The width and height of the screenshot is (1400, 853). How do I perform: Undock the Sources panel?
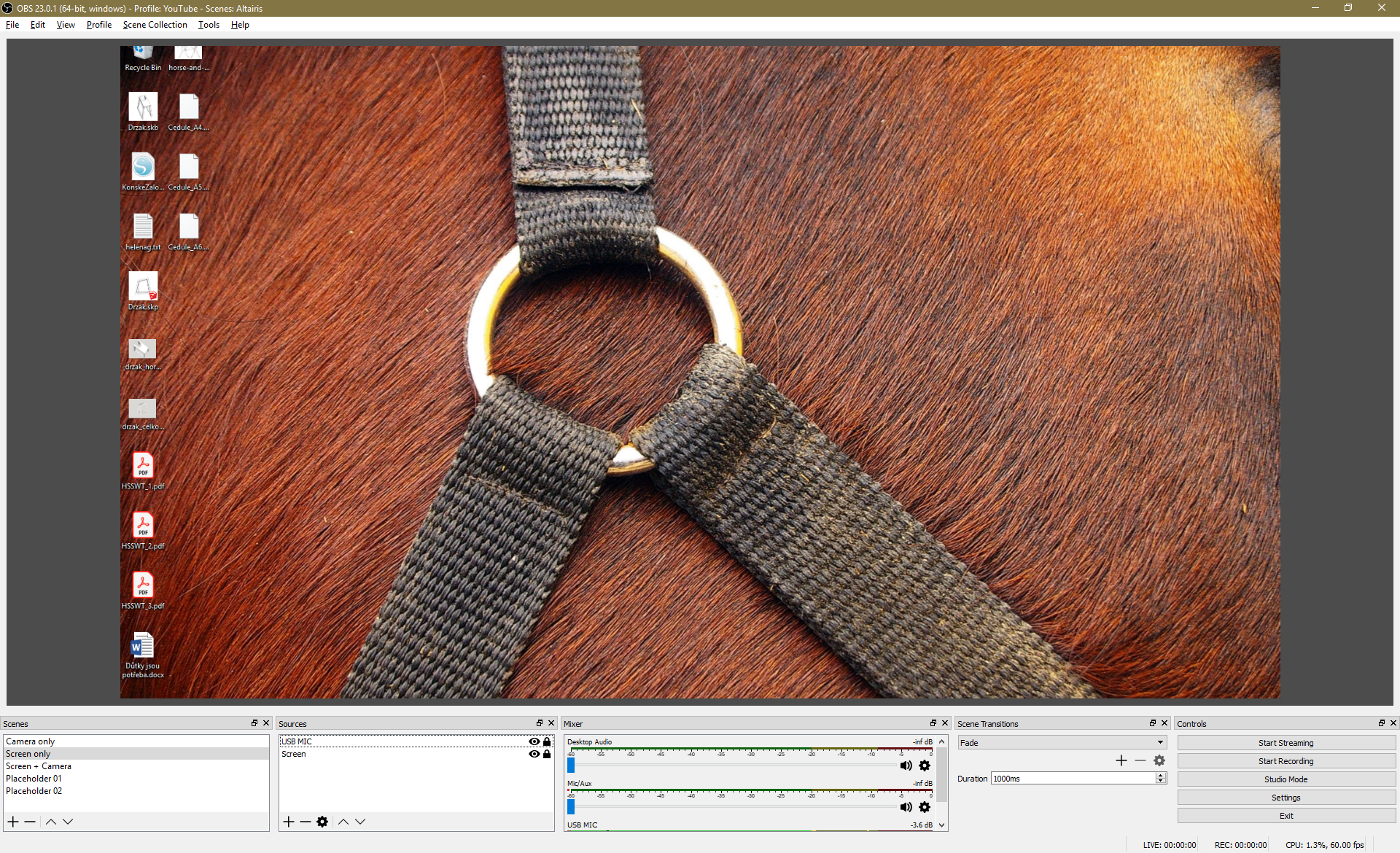coord(540,723)
